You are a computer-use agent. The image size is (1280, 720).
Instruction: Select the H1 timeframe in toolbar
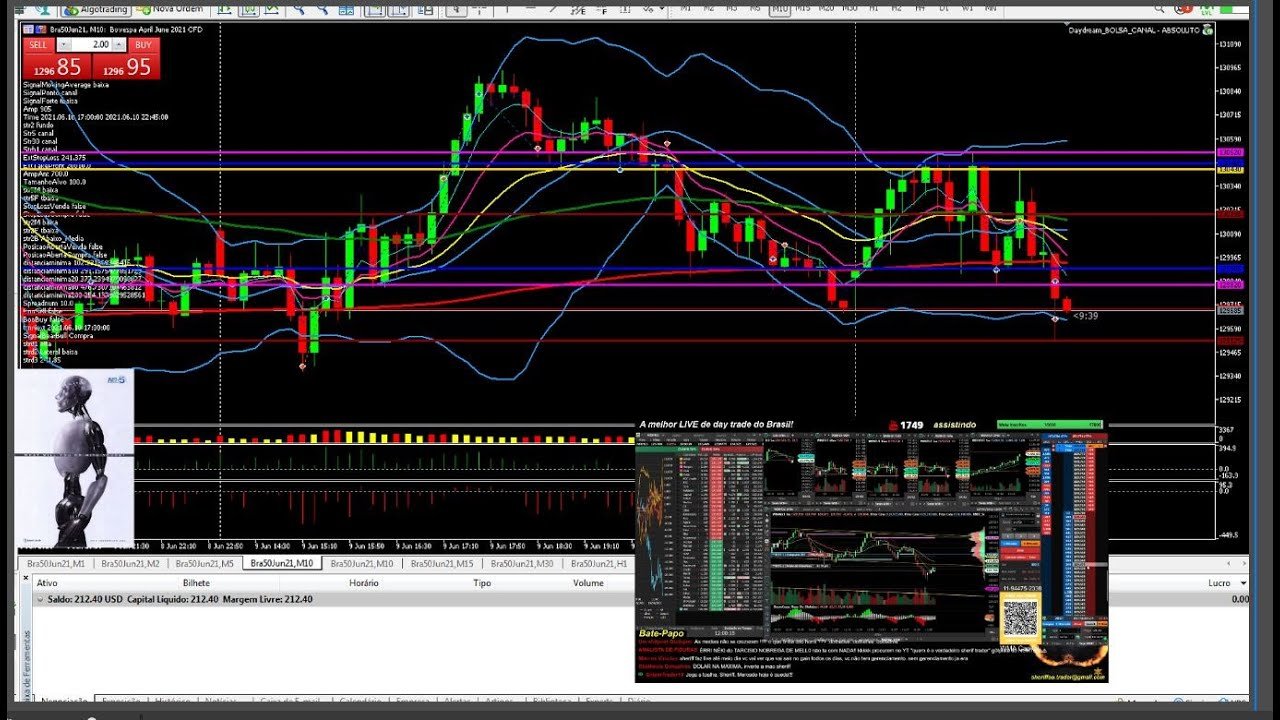873,8
